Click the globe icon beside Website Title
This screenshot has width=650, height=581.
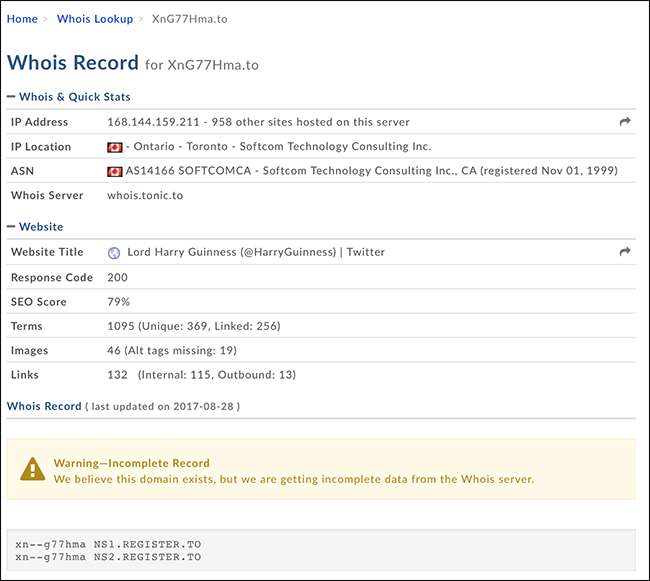pos(114,253)
